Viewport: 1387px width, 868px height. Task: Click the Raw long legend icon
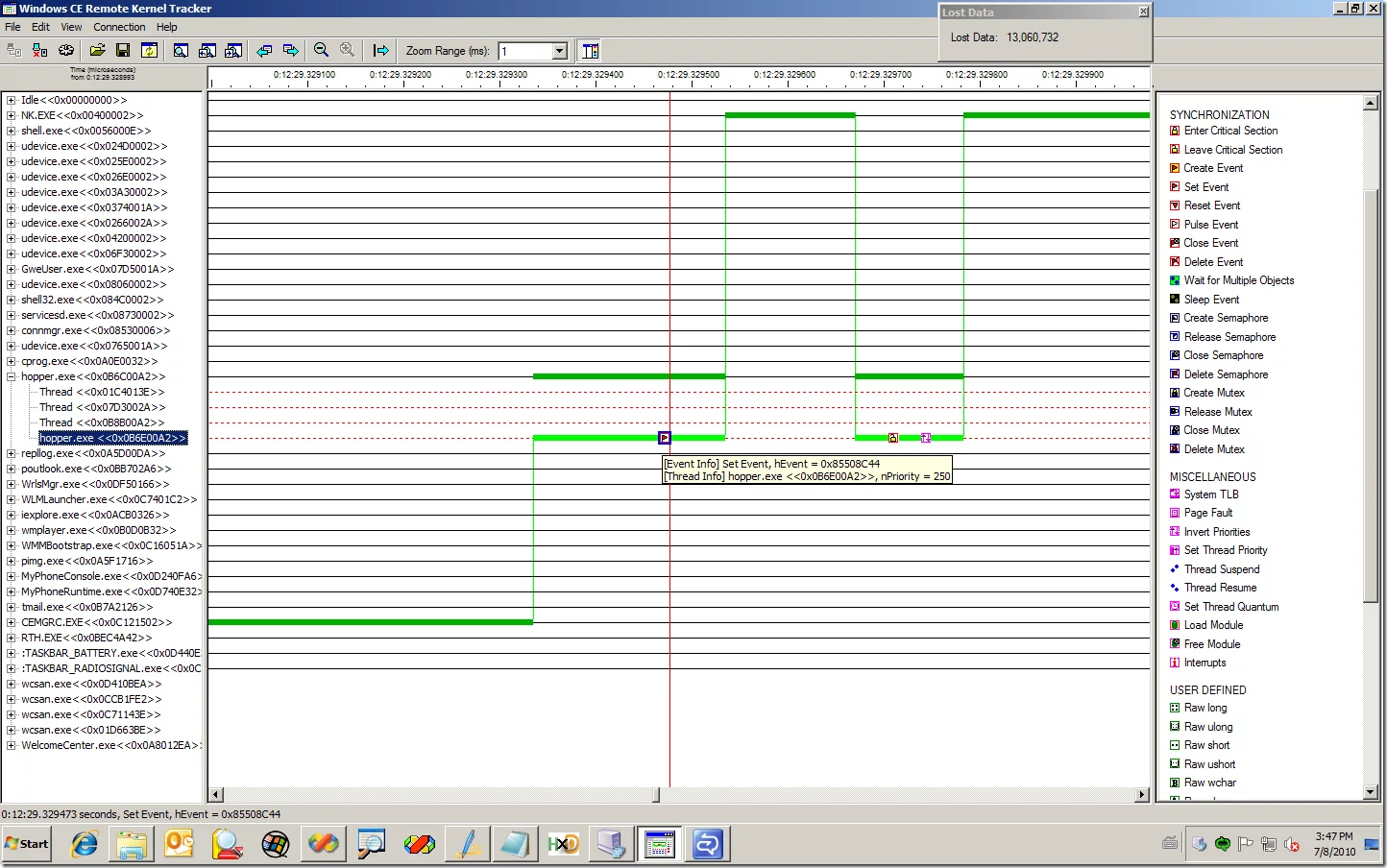click(x=1175, y=708)
